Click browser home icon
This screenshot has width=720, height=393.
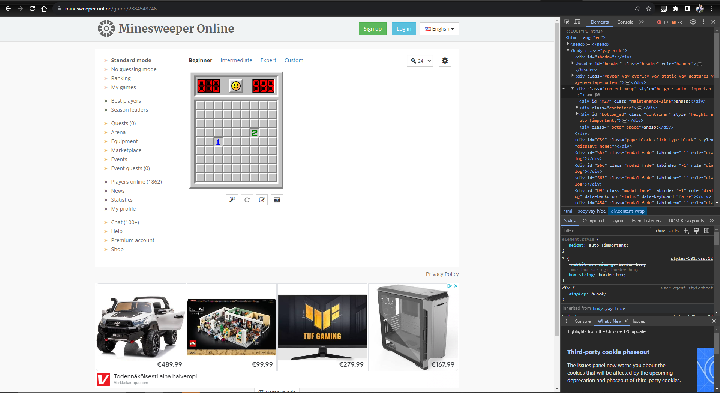[x=44, y=8]
